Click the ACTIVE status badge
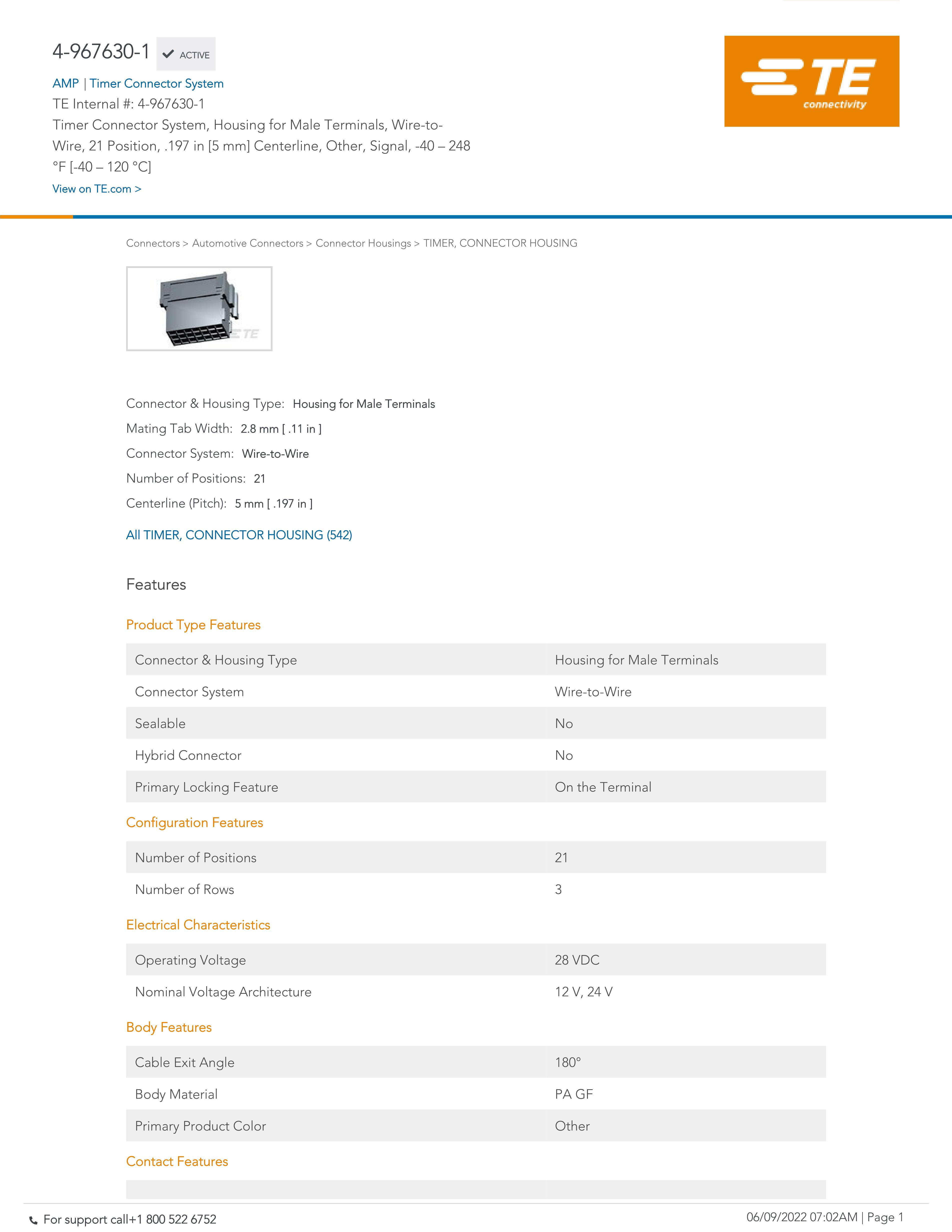 coord(194,55)
